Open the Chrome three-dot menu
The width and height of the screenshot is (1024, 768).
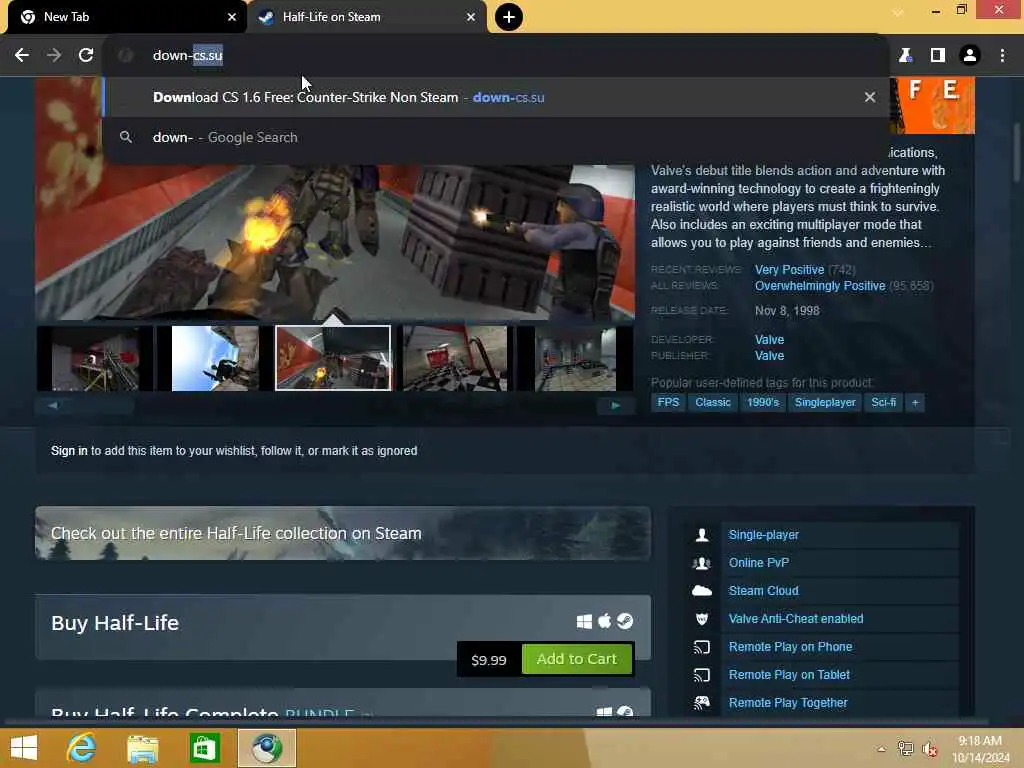click(x=1002, y=56)
